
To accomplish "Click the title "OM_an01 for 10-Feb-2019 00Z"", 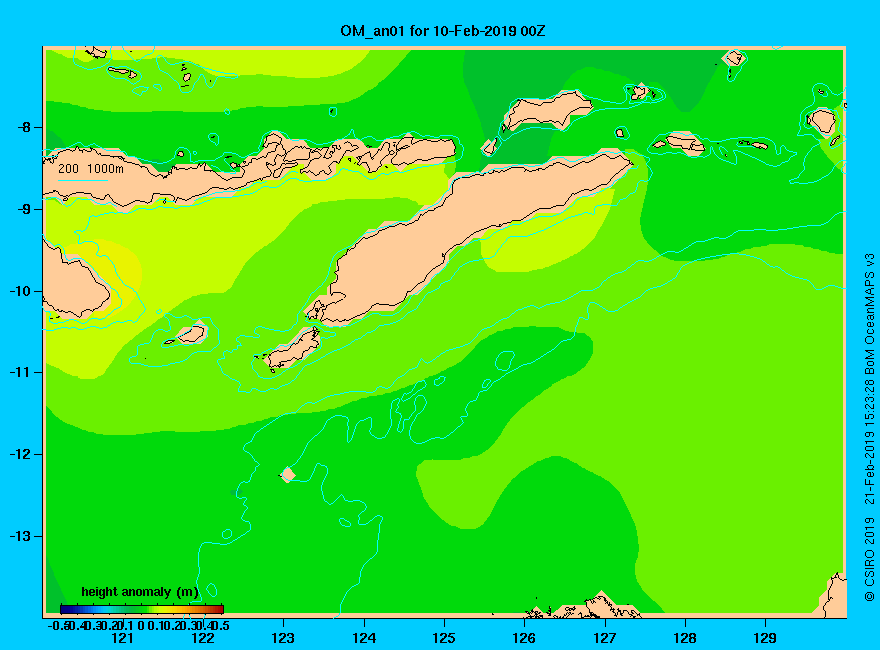I will click(442, 31).
